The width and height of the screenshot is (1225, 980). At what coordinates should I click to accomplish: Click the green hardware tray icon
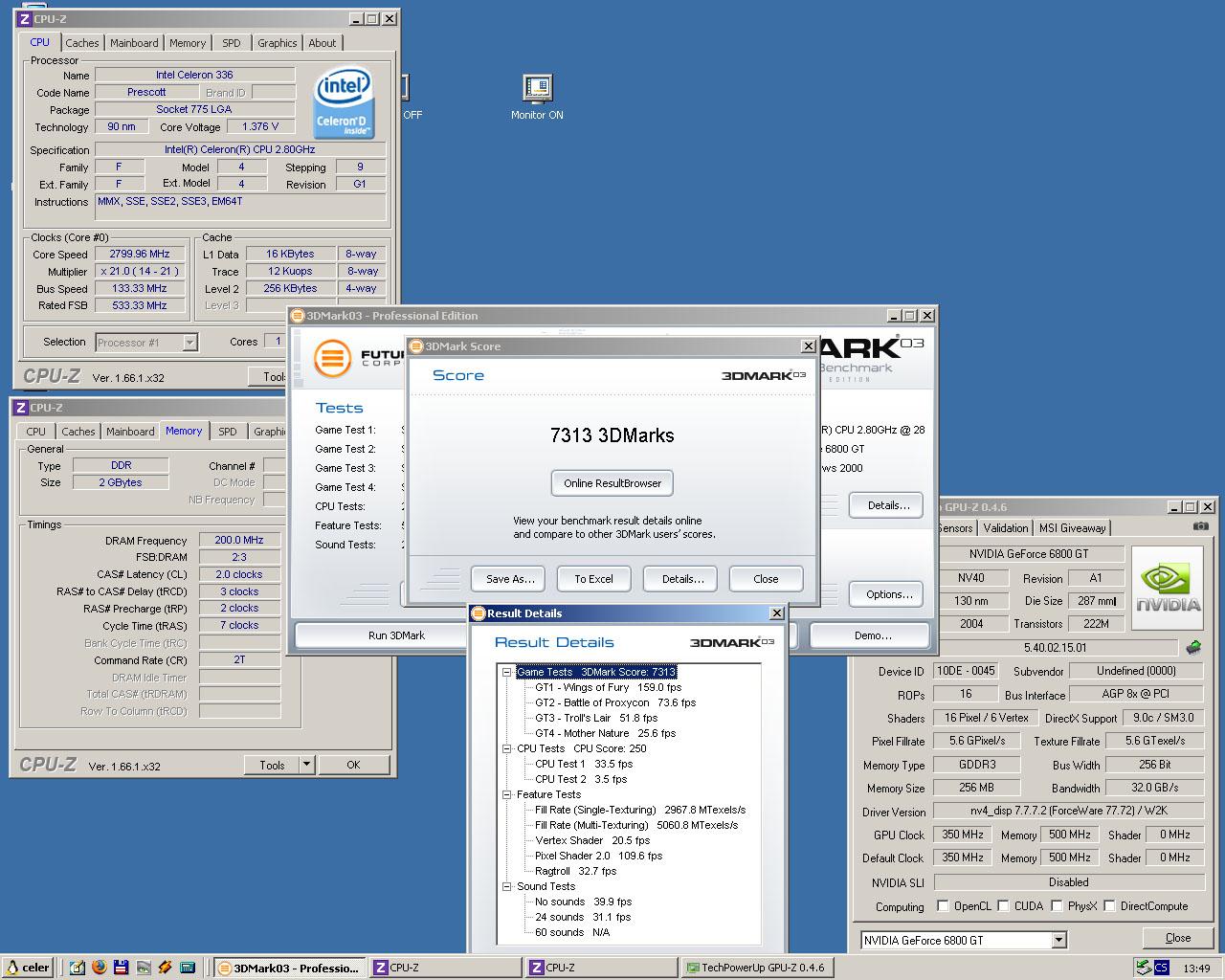[x=1143, y=968]
